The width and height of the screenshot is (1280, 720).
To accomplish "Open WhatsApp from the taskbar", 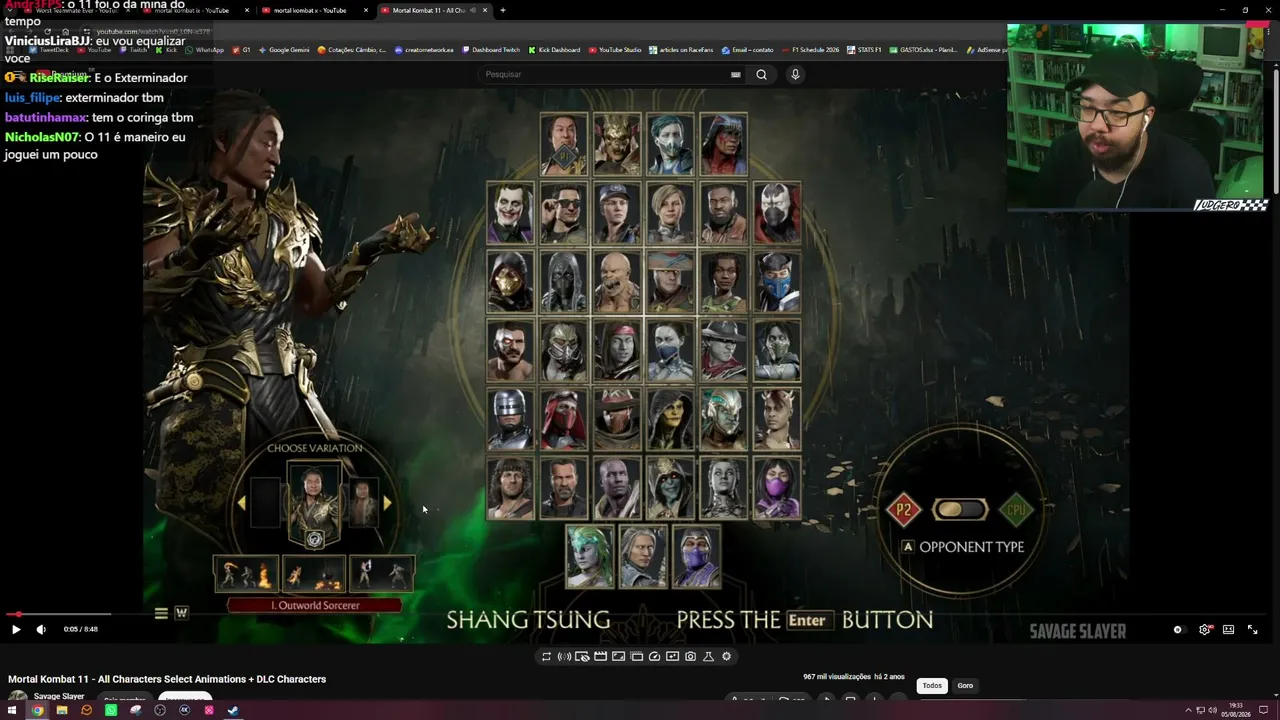I will pos(111,711).
